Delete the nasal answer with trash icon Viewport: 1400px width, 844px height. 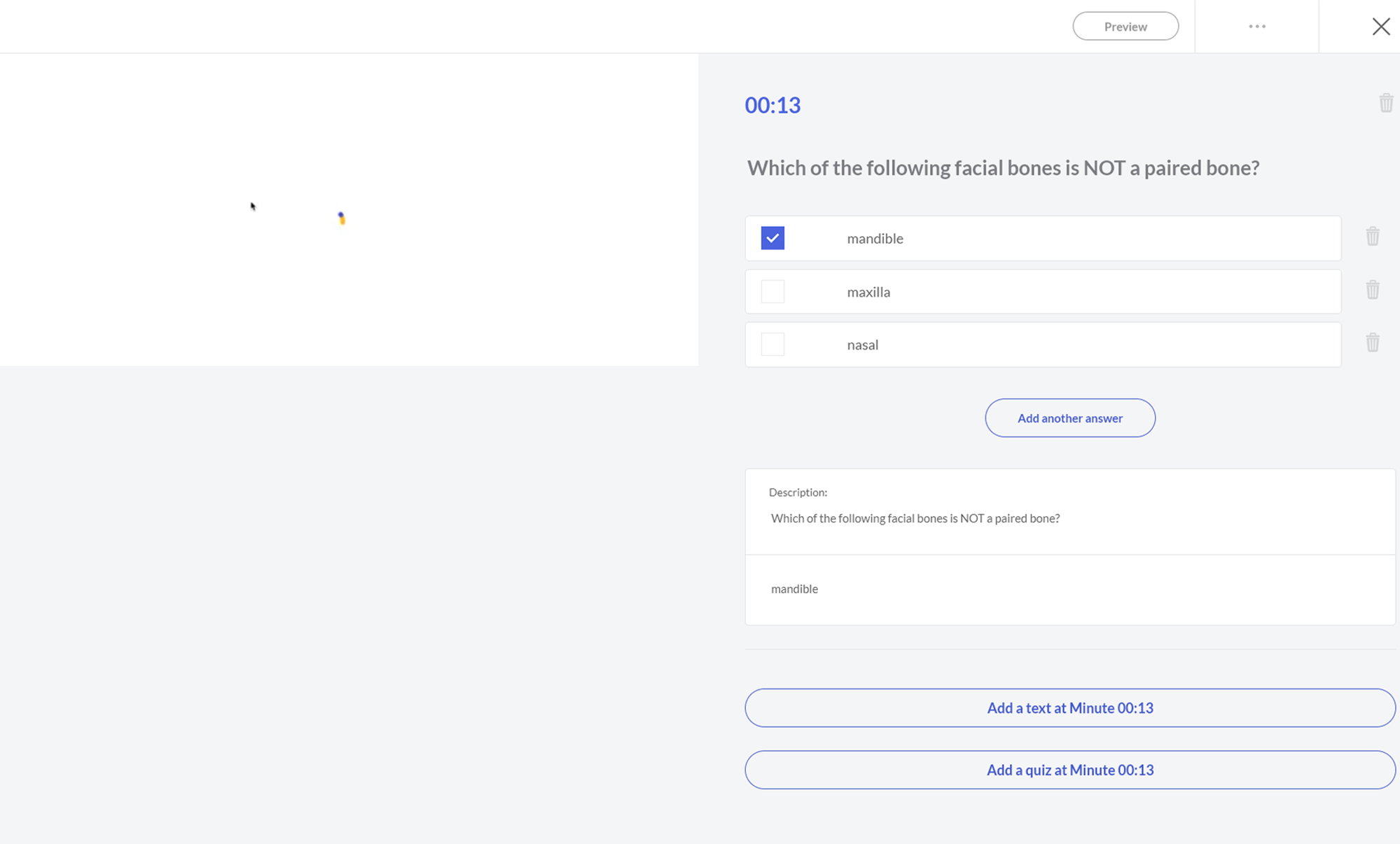pos(1372,343)
